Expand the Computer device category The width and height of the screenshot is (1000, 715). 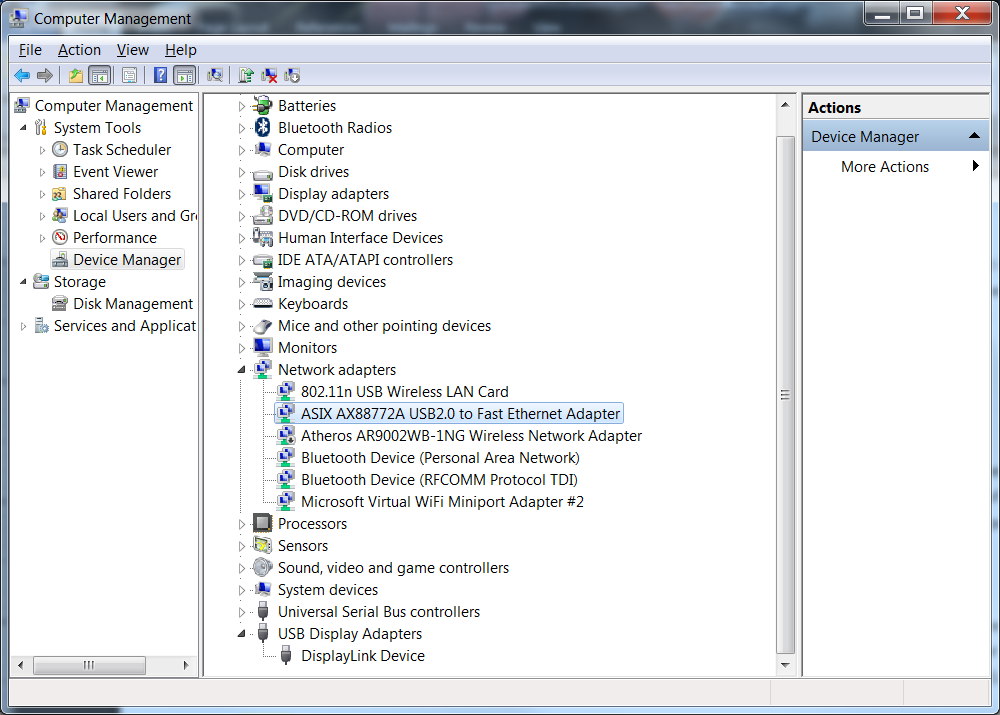click(x=242, y=151)
